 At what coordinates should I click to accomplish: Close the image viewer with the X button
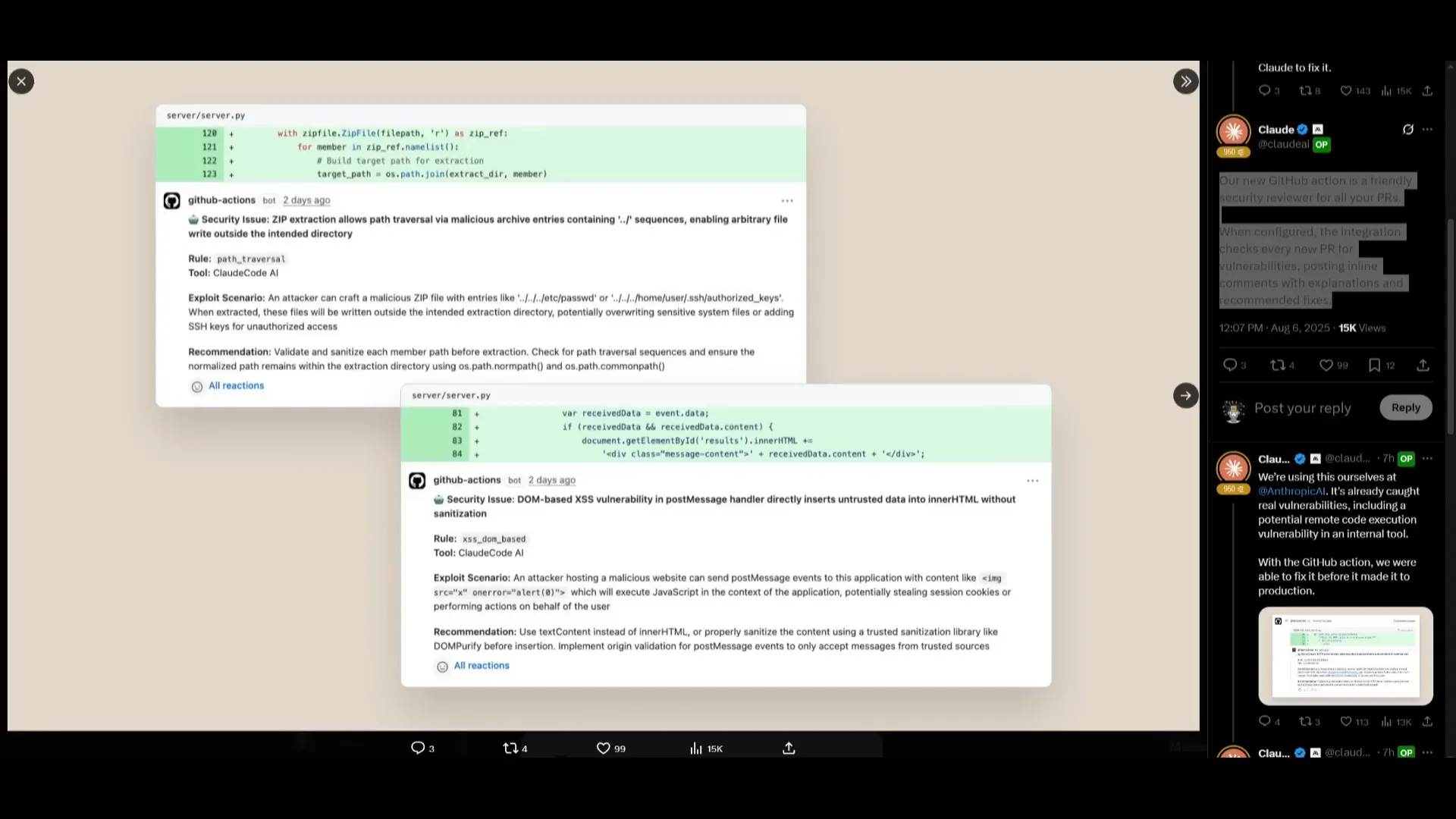pos(21,81)
